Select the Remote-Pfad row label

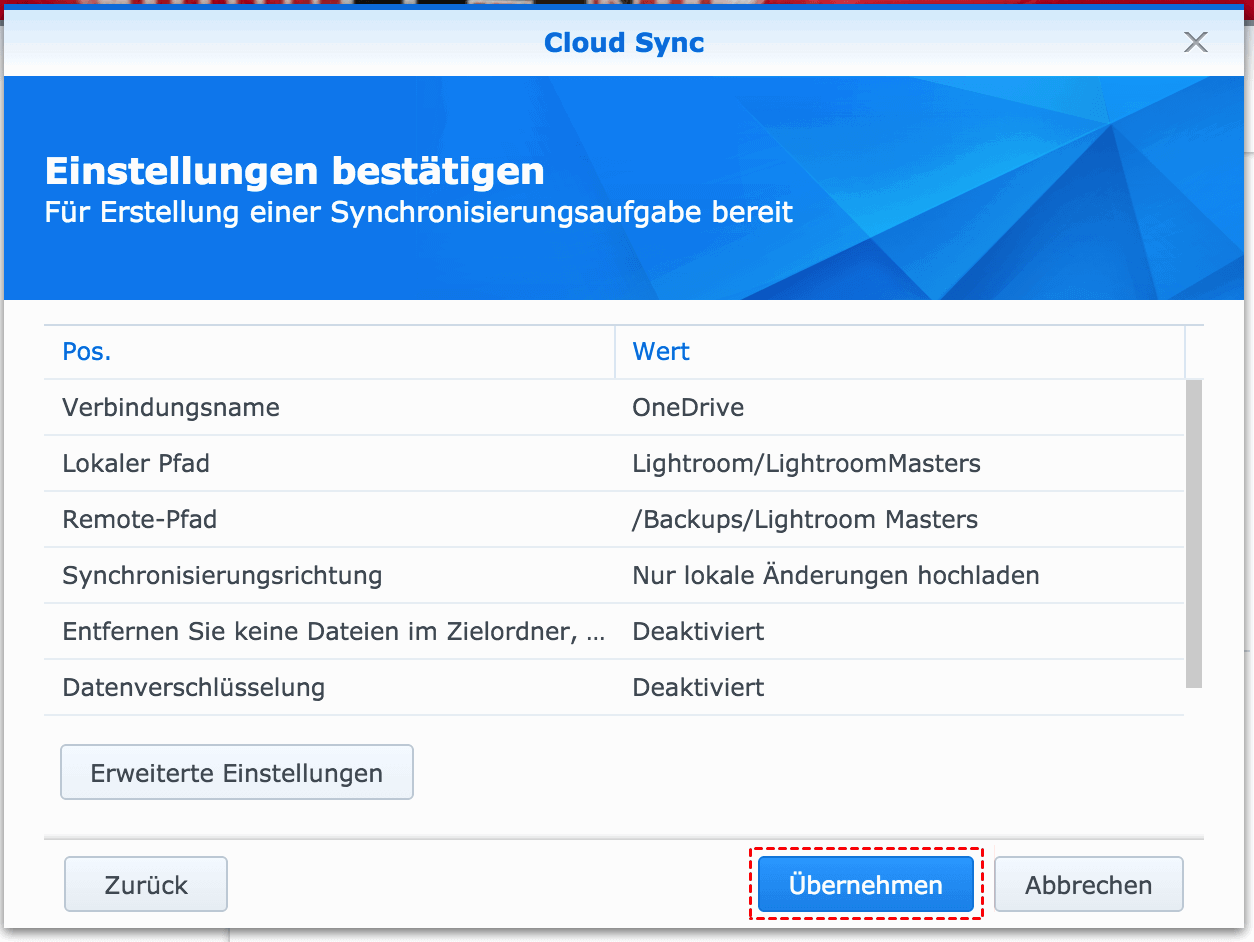tap(140, 520)
